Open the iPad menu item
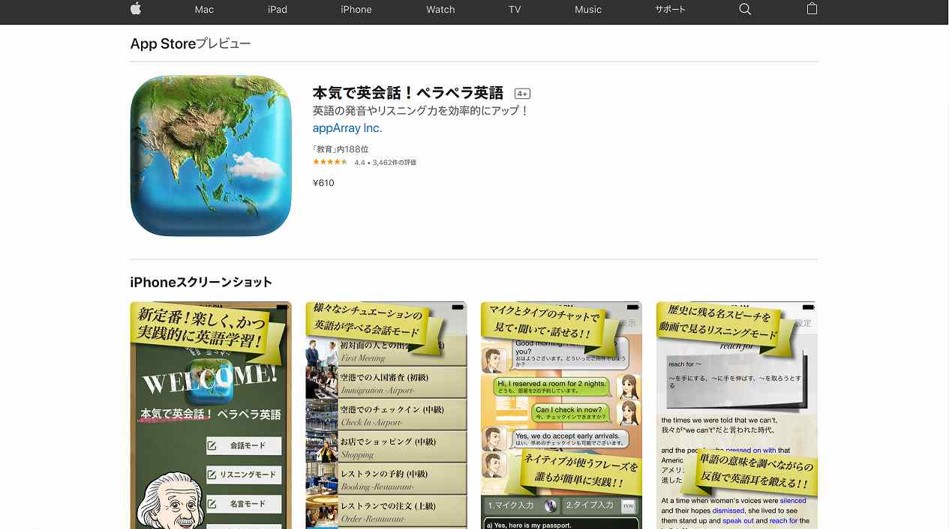The height and width of the screenshot is (529, 949). [x=277, y=10]
